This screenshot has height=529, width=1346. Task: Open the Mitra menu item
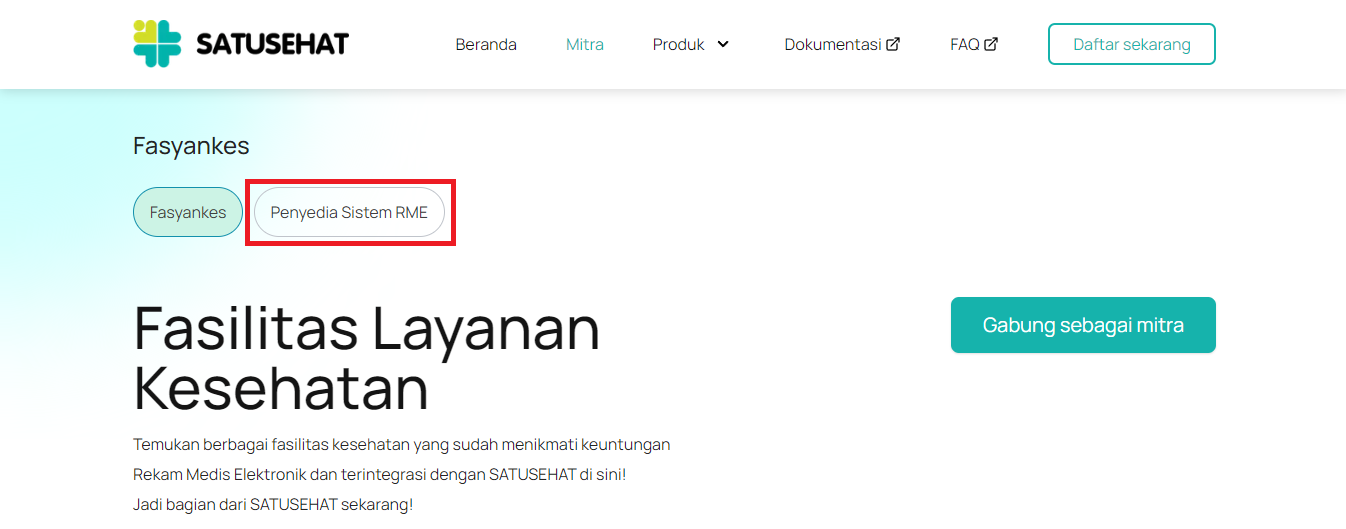(585, 44)
